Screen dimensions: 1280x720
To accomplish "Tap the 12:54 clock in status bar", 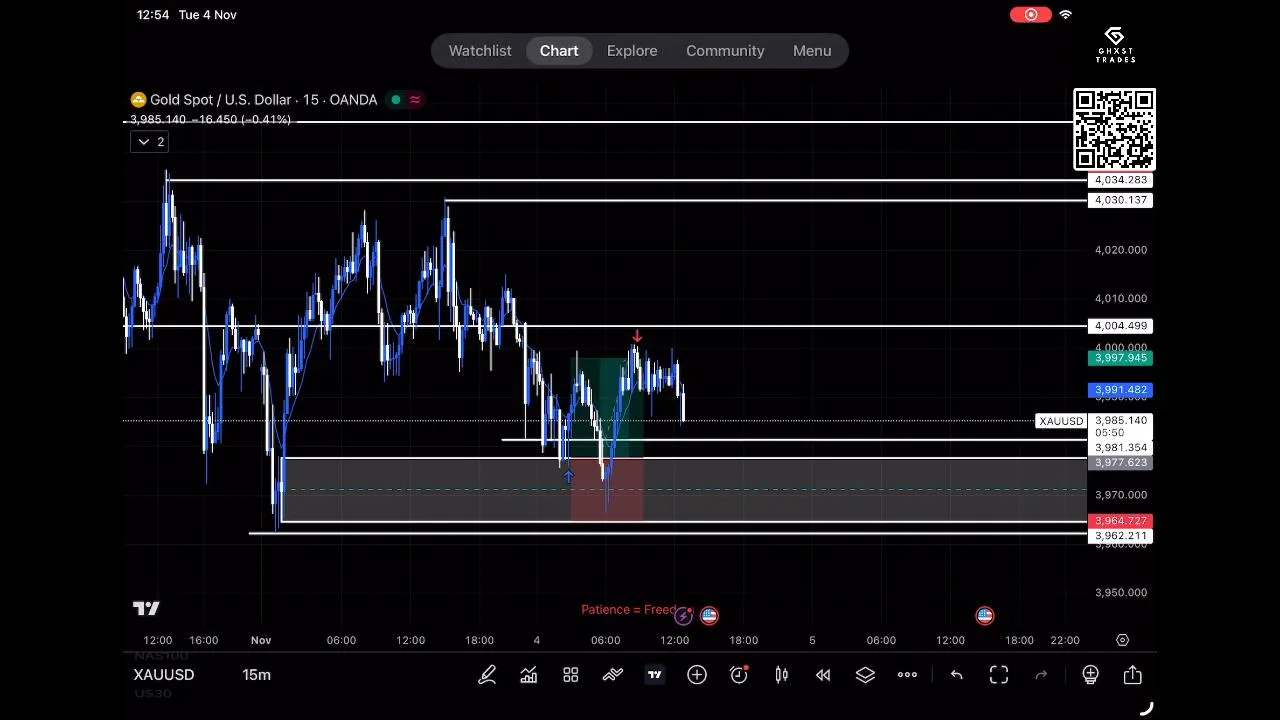I will click(153, 15).
